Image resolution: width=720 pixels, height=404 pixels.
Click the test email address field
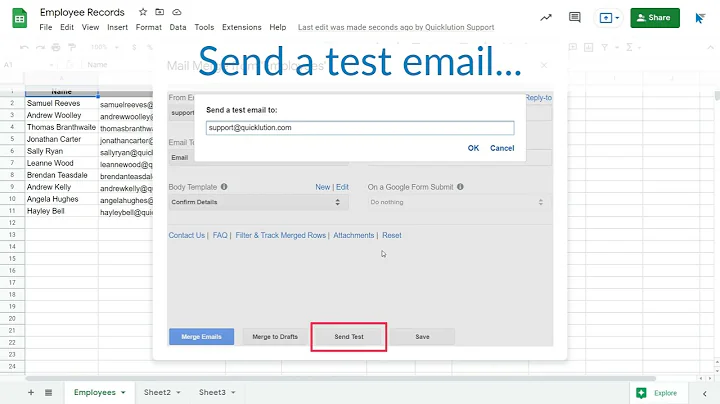(x=360, y=128)
